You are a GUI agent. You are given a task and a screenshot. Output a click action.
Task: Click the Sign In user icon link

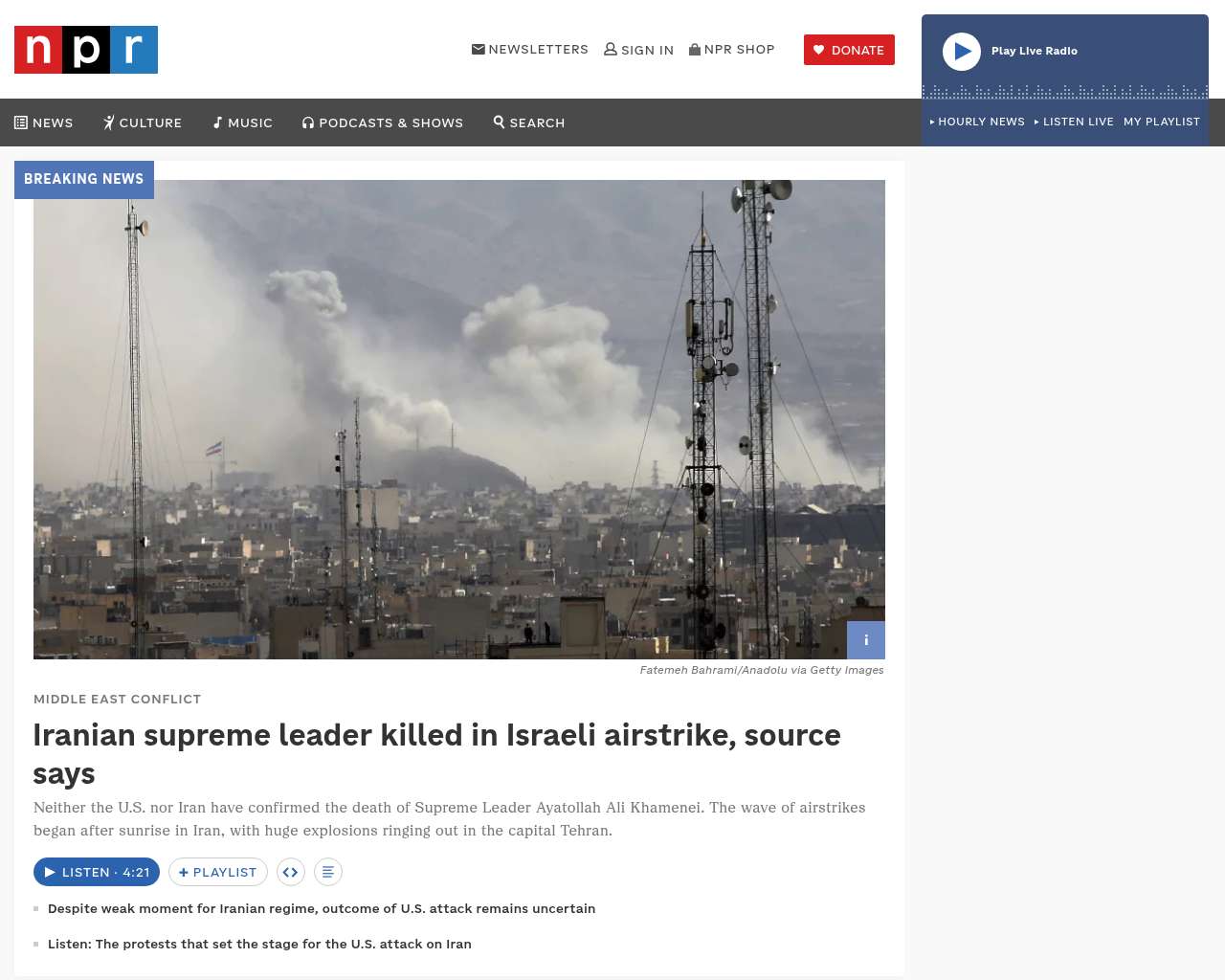pyautogui.click(x=638, y=50)
